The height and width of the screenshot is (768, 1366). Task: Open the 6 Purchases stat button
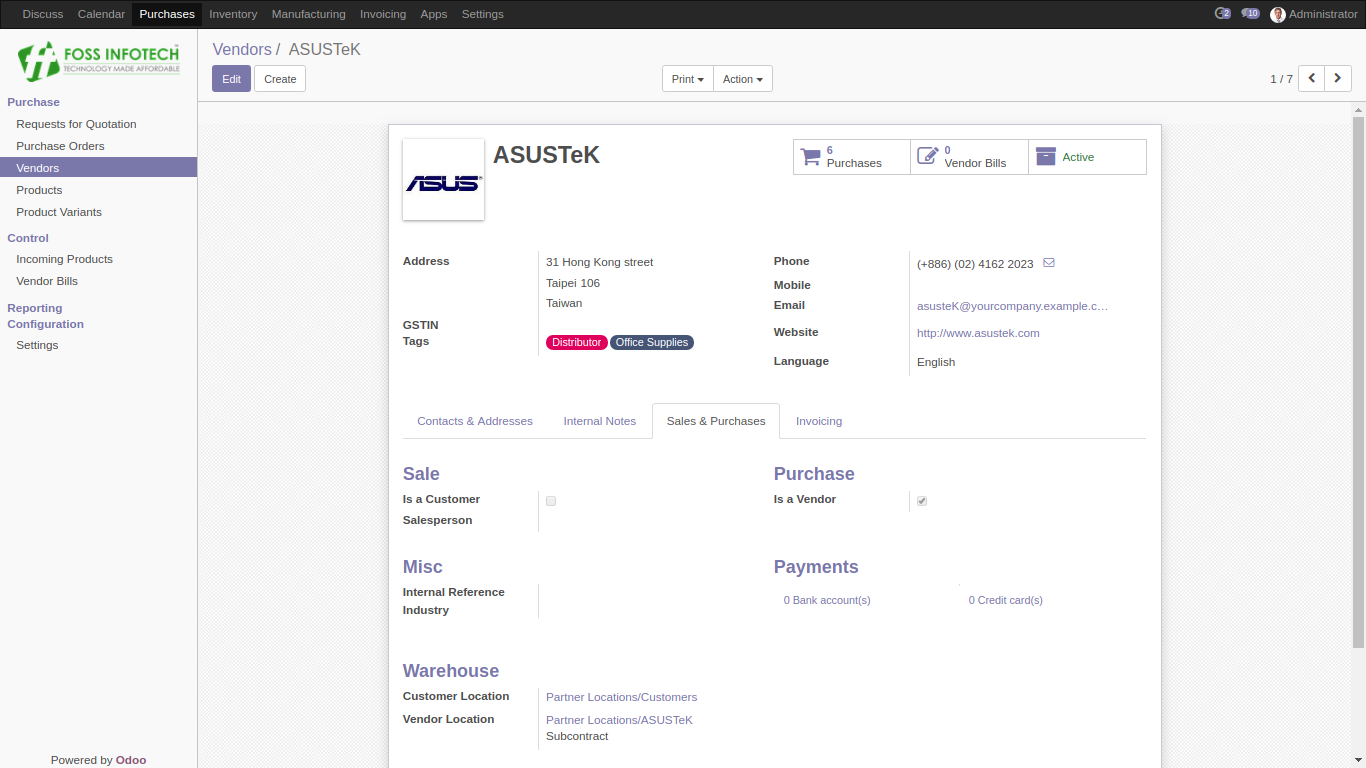click(852, 157)
